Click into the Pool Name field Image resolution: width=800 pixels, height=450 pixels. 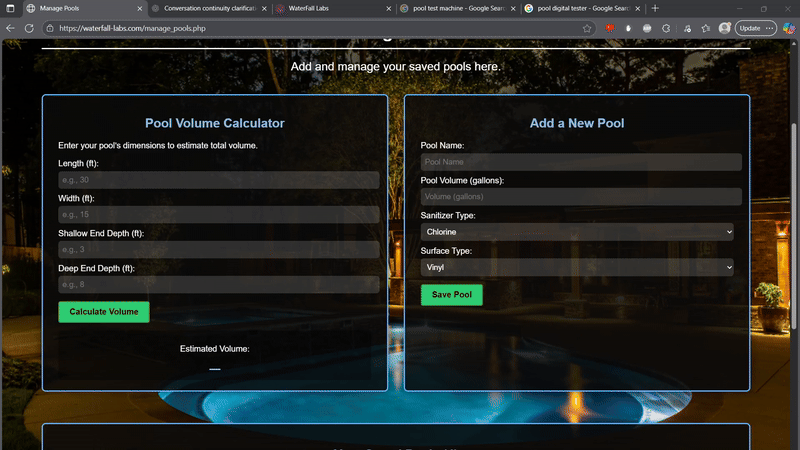click(581, 162)
